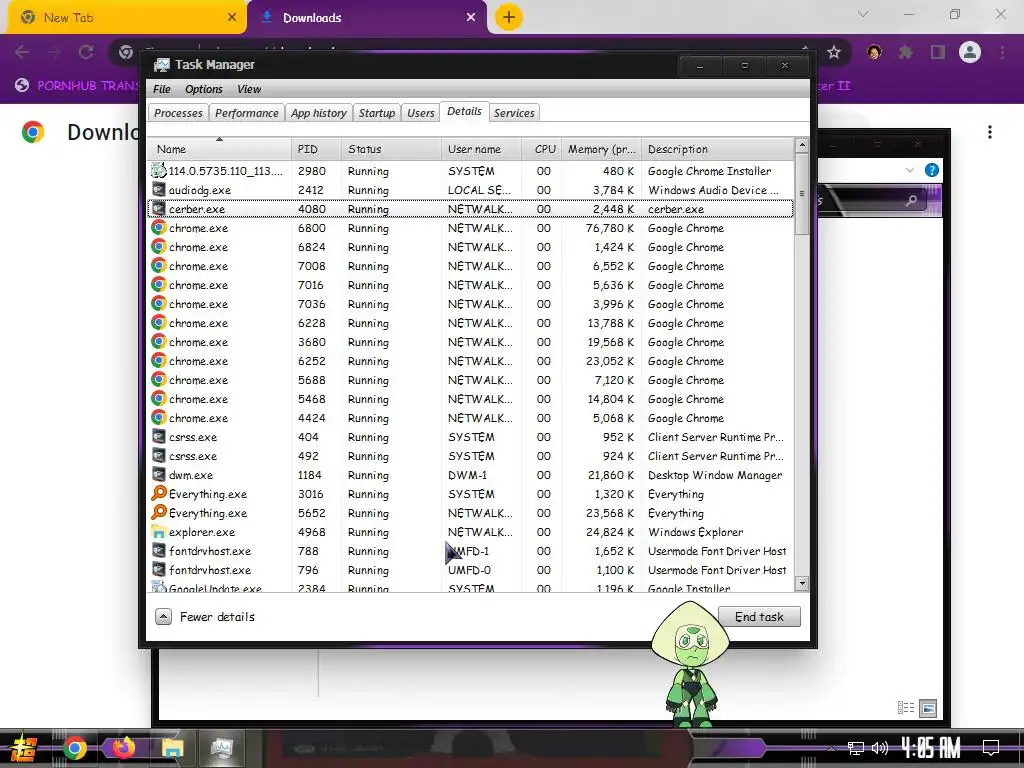Open the Chrome Extensions puzzle icon
Viewport: 1024px width, 768px height.
pos(906,52)
